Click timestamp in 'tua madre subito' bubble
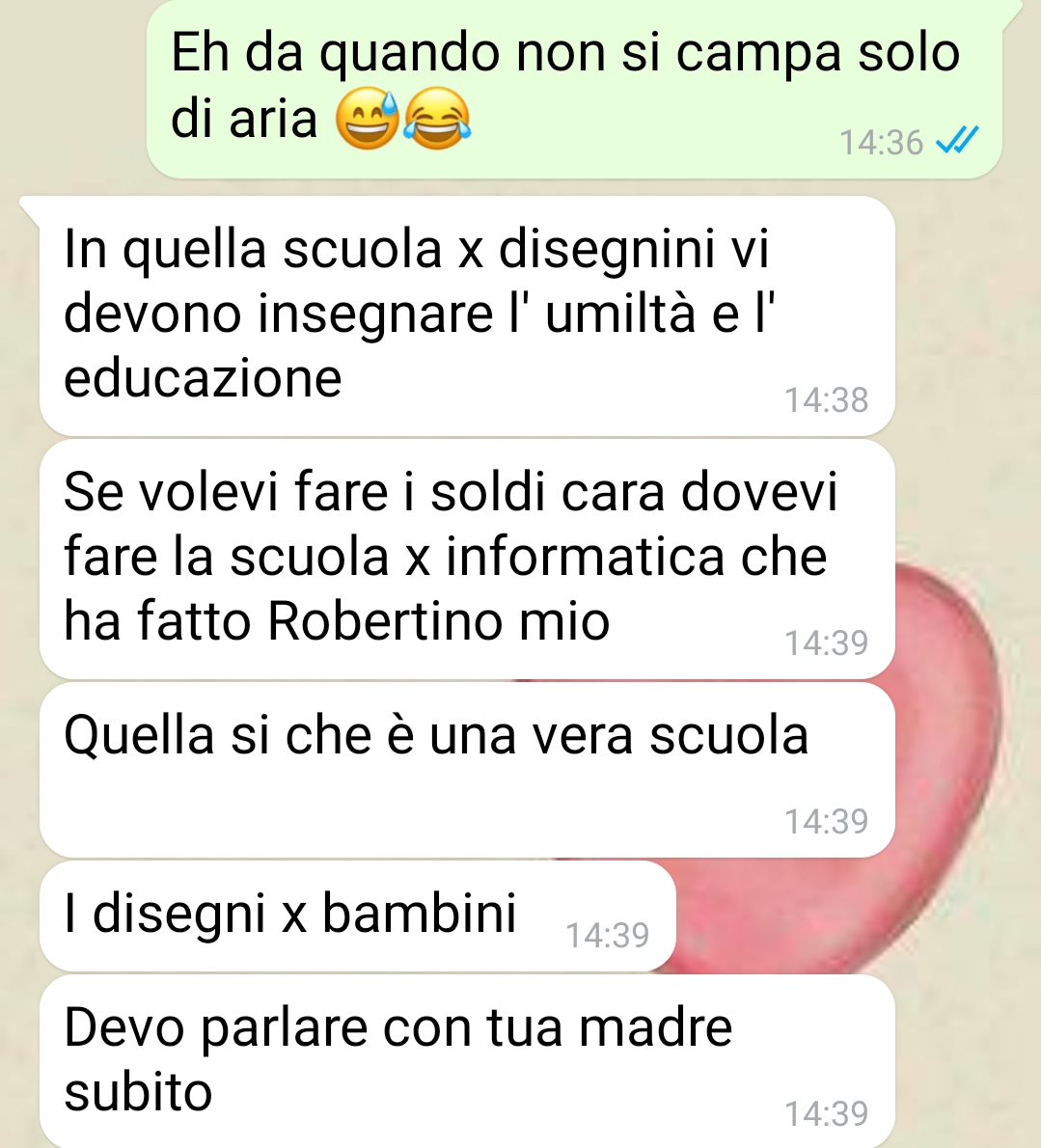 tap(827, 1113)
